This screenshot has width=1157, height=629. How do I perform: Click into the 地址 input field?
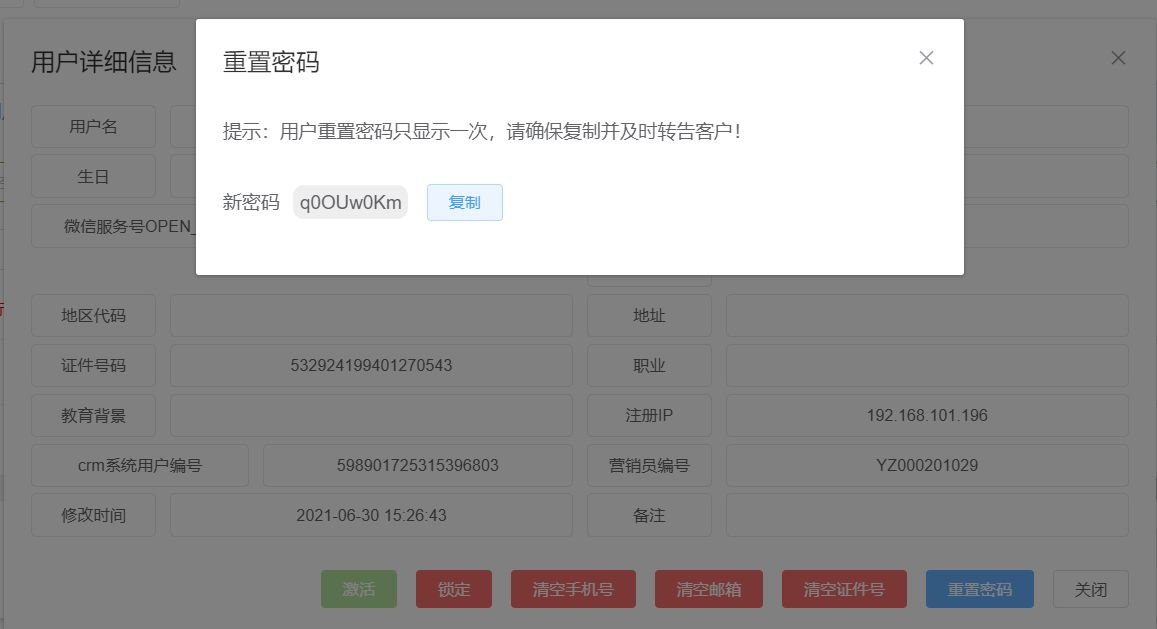pos(926,316)
